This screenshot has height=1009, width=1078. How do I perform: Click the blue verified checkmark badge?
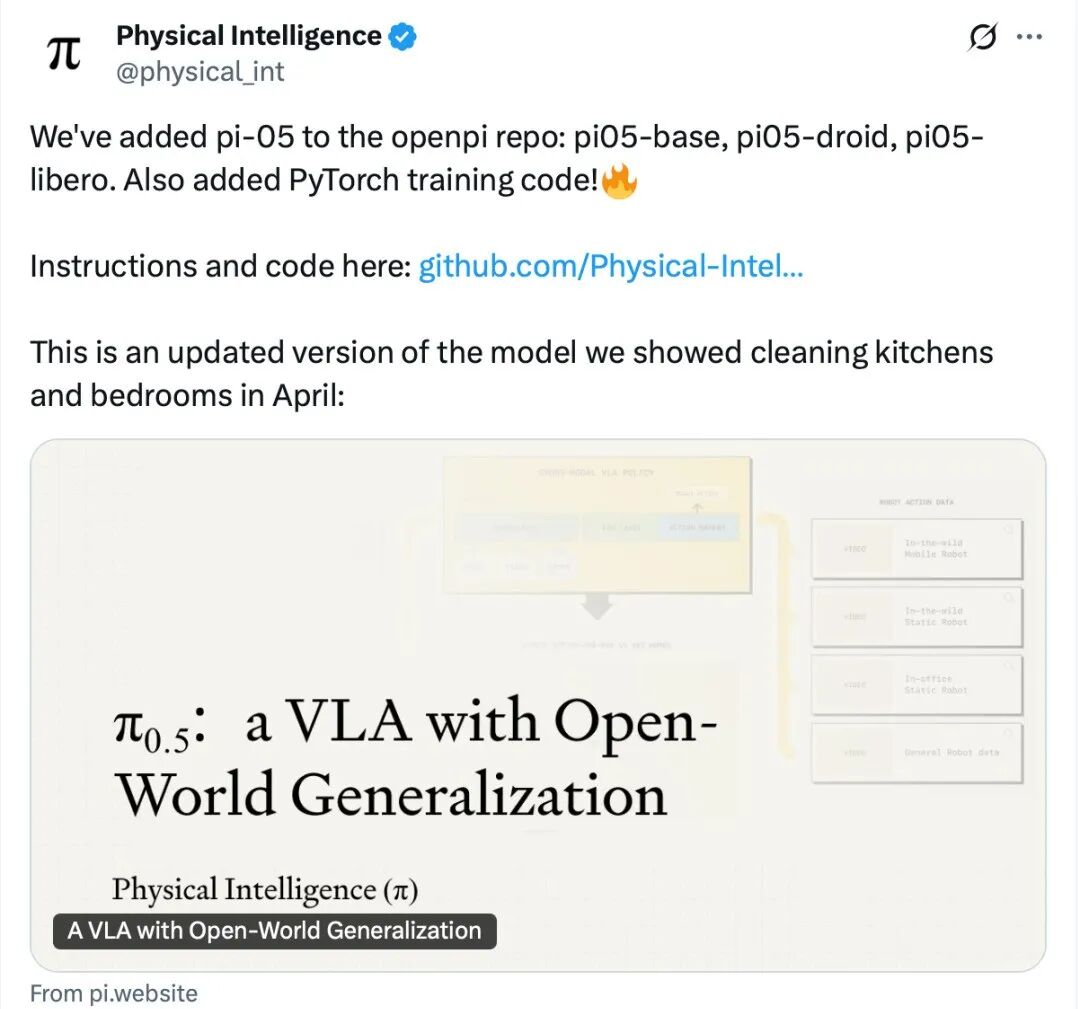point(403,37)
